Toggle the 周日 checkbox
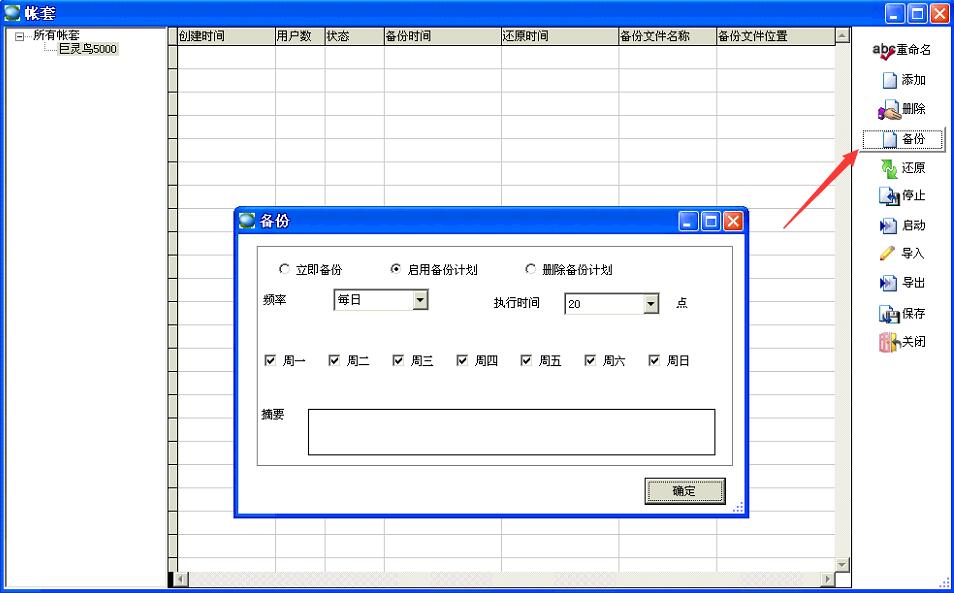The width and height of the screenshot is (954, 593). (x=654, y=361)
